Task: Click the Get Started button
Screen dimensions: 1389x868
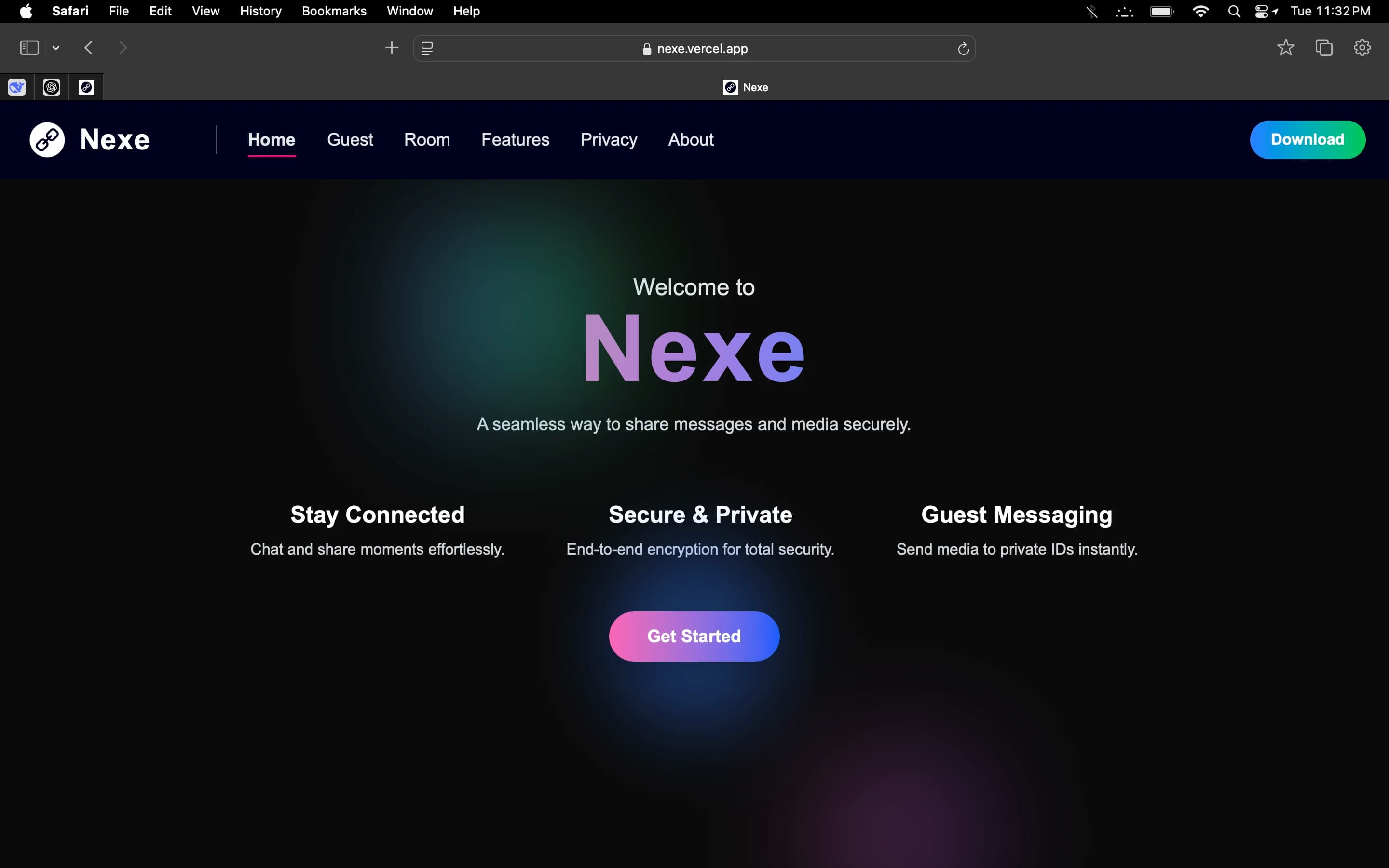Action: click(694, 636)
